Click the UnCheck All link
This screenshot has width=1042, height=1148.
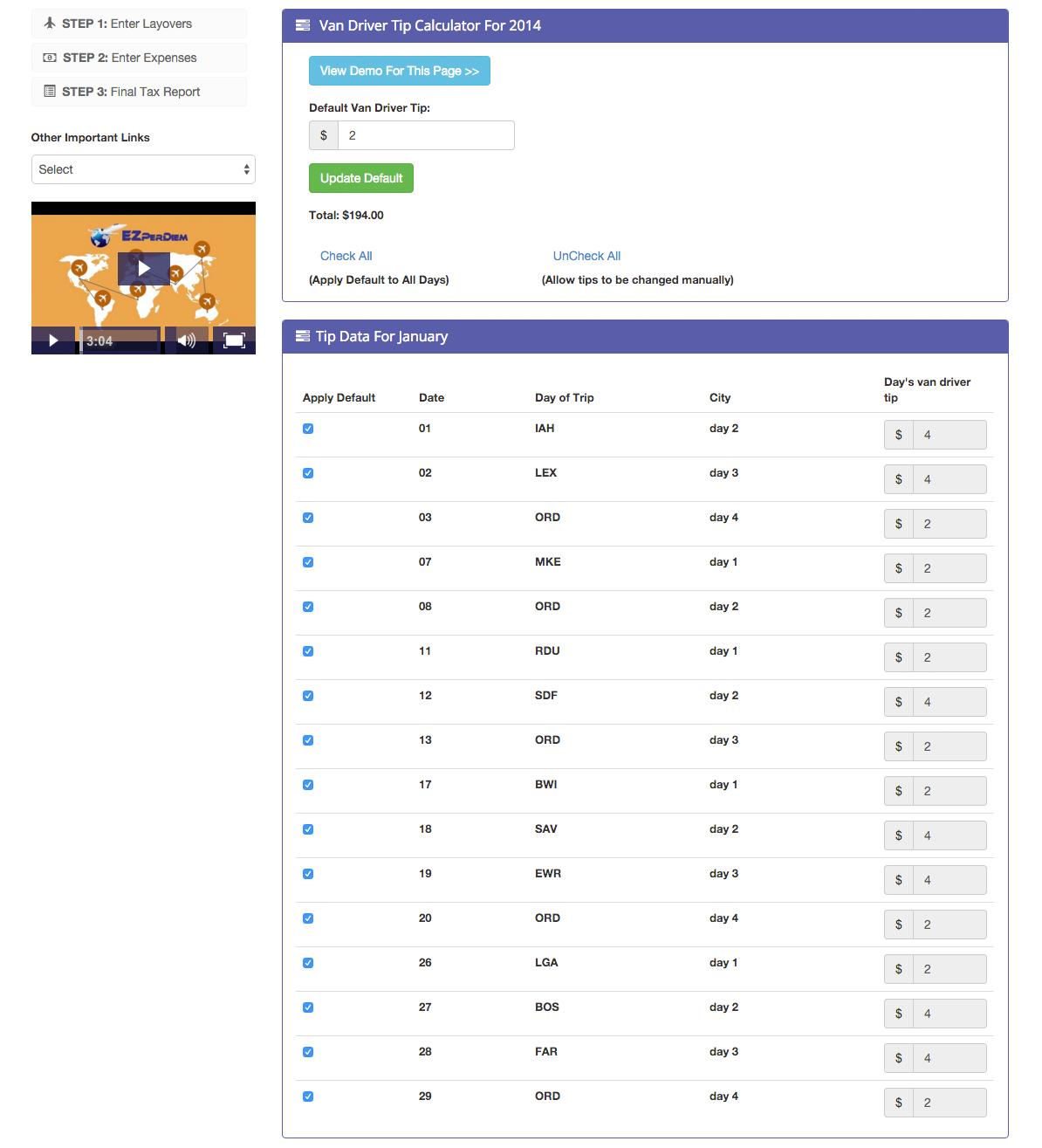click(586, 256)
